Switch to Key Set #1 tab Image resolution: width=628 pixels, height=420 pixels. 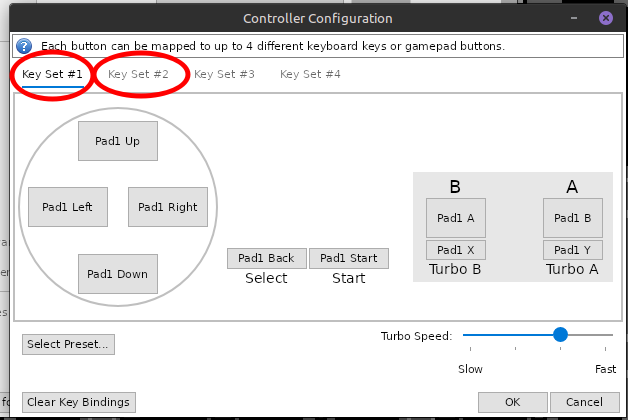tap(53, 74)
